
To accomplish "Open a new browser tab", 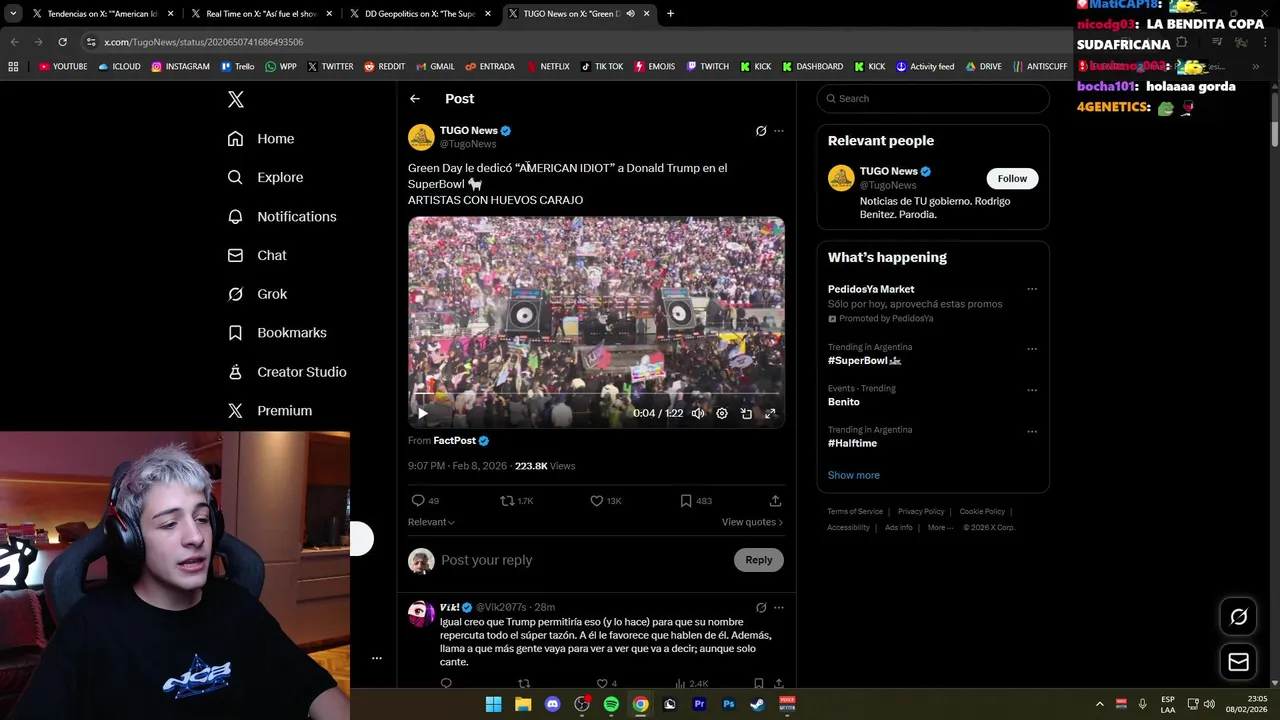I will [x=670, y=14].
